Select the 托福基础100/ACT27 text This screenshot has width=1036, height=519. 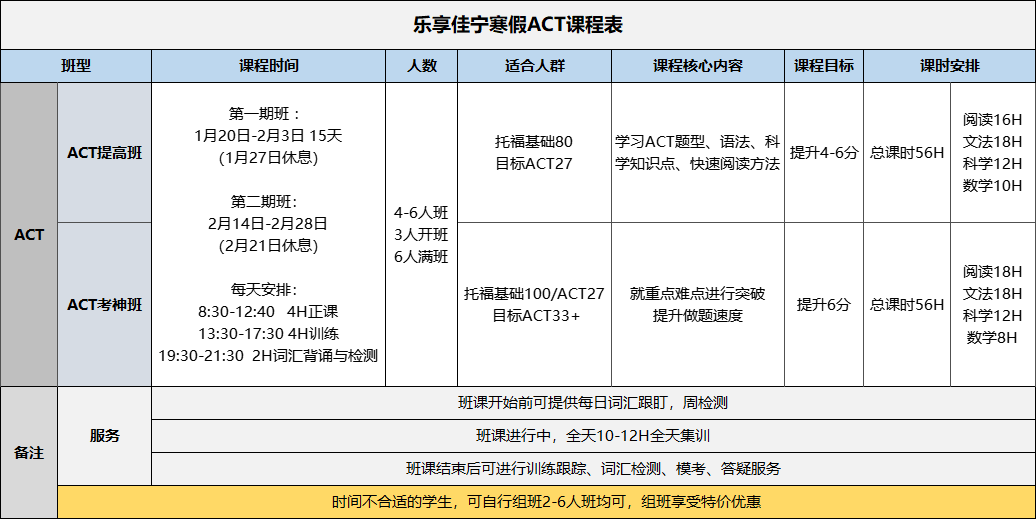coord(534,293)
